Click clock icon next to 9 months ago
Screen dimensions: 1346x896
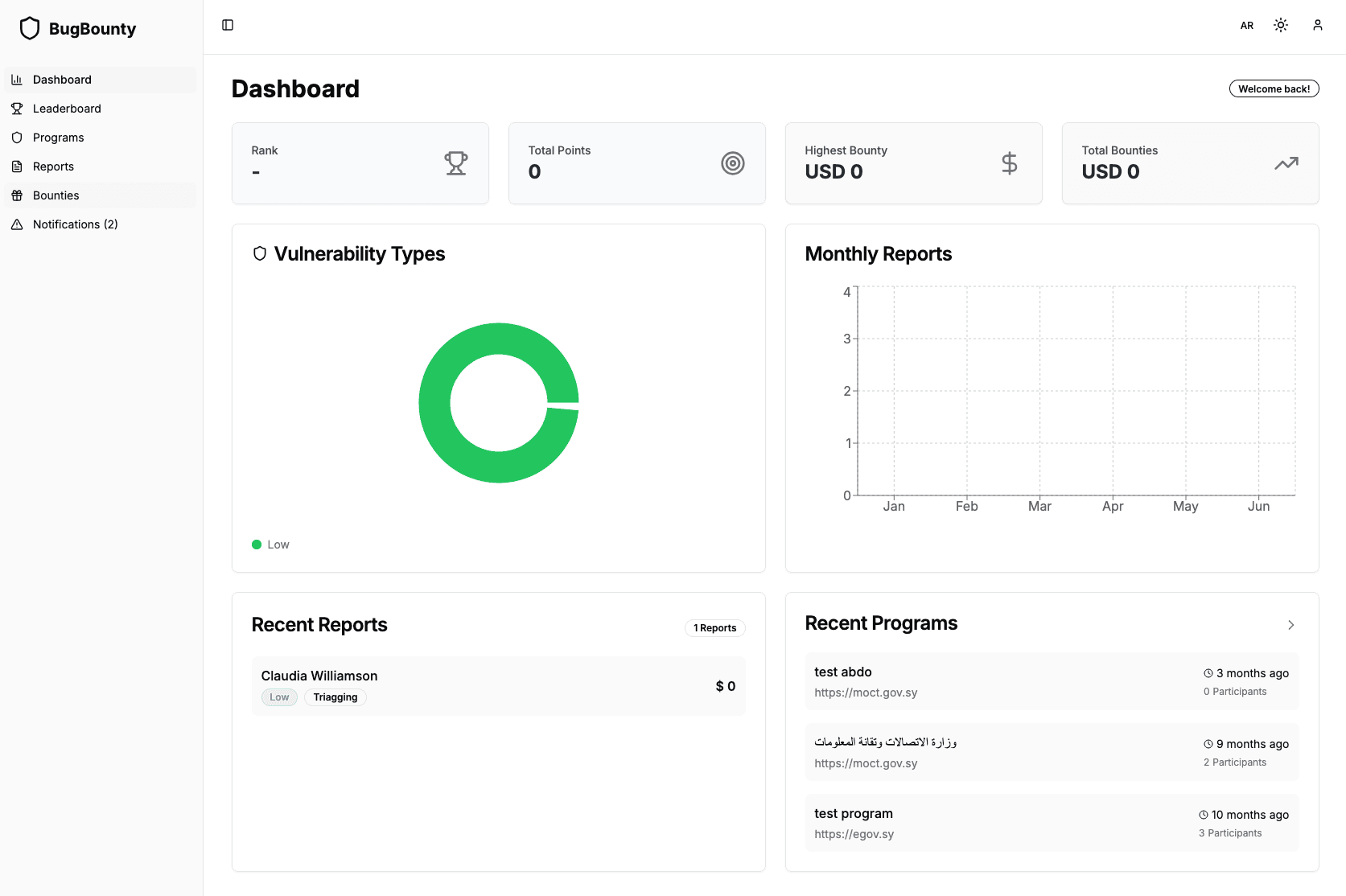tap(1208, 744)
